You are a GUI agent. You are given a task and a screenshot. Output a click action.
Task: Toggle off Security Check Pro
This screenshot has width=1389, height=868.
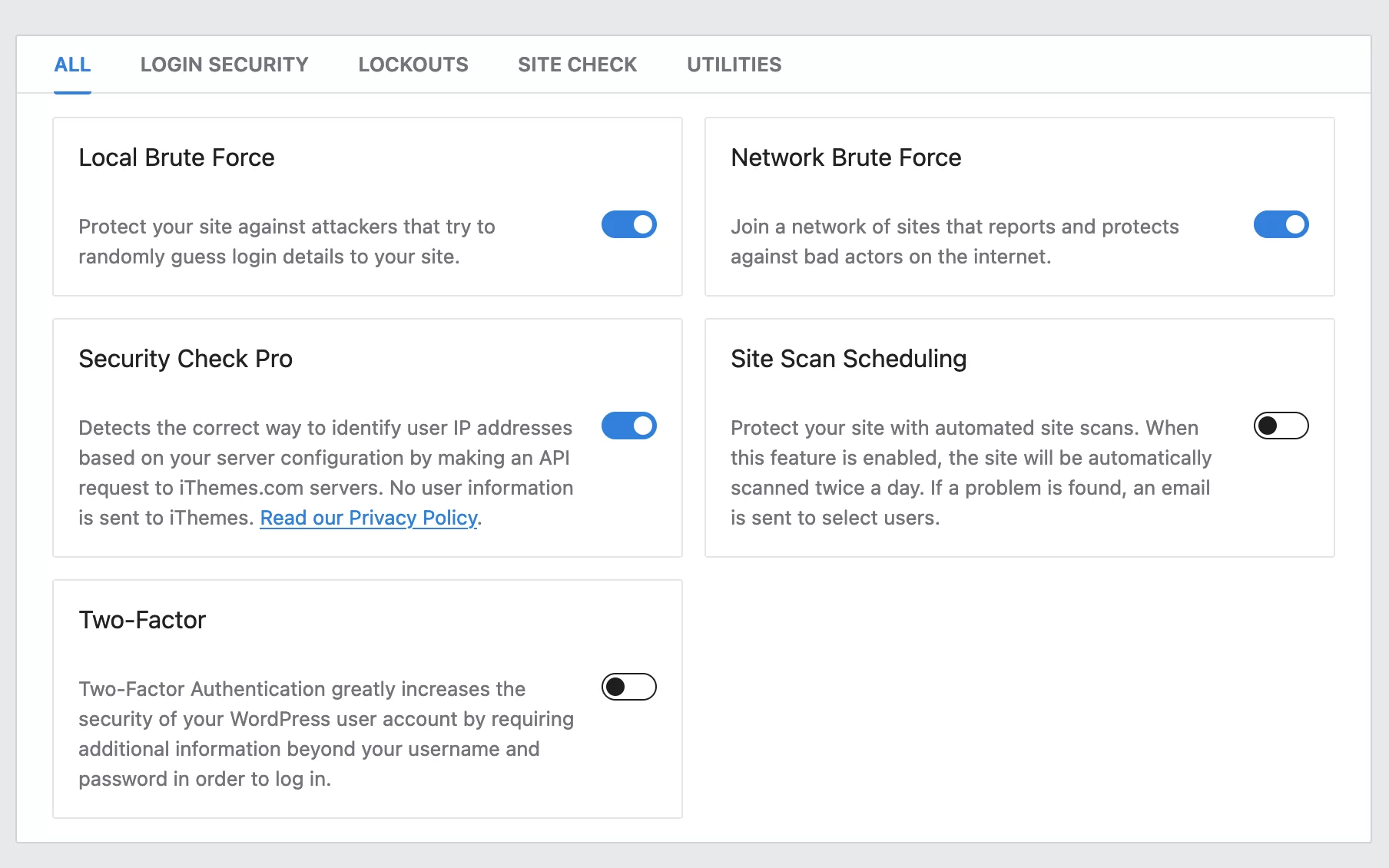point(628,426)
